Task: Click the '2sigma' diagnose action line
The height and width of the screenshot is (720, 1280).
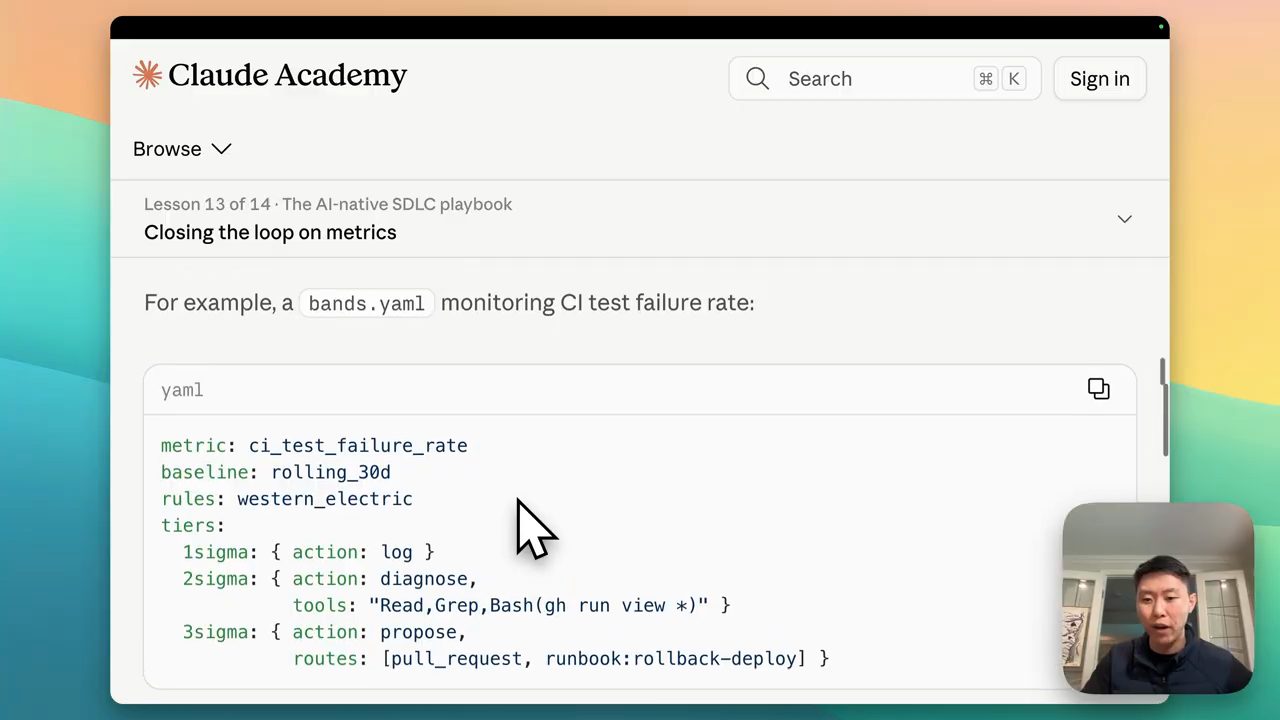Action: coord(330,579)
